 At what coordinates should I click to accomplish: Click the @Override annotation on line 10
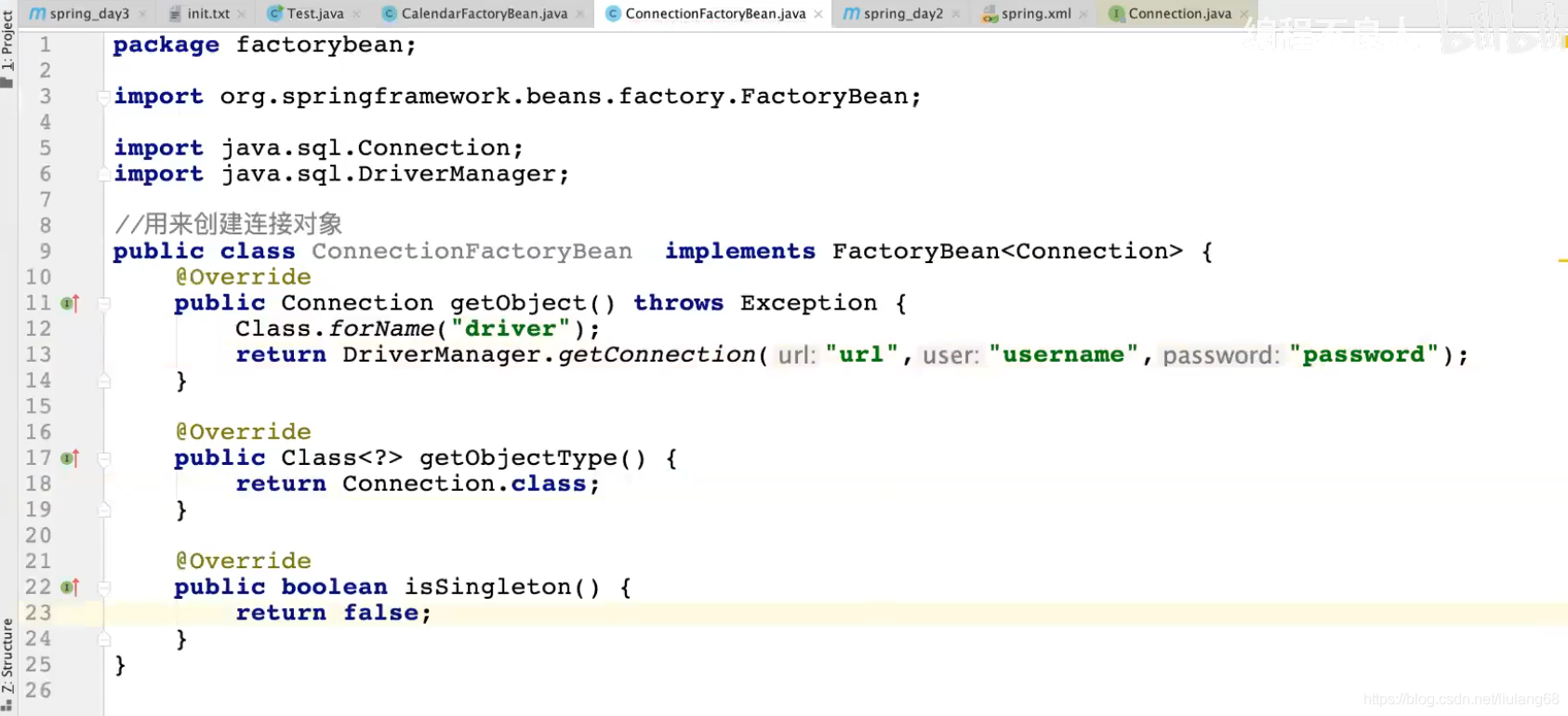pyautogui.click(x=243, y=277)
